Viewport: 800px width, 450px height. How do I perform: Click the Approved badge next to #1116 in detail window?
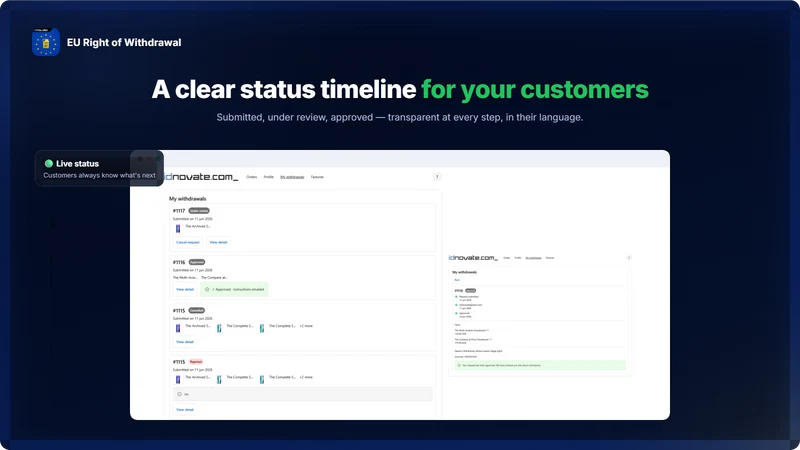(x=470, y=290)
